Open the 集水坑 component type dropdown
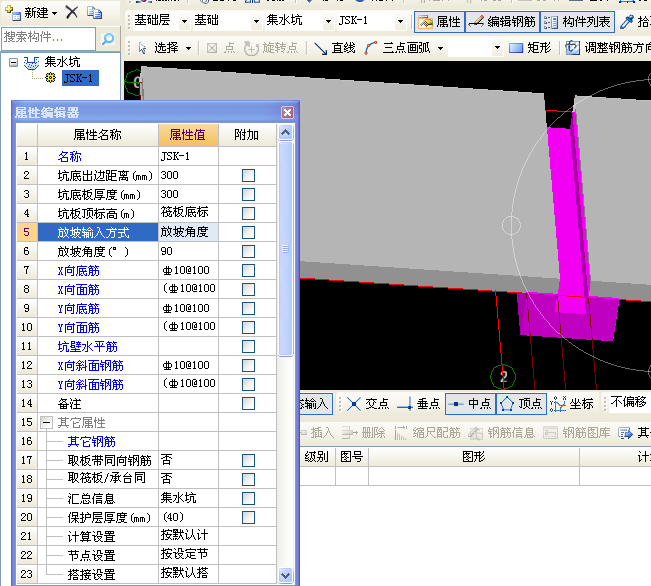 (328, 21)
